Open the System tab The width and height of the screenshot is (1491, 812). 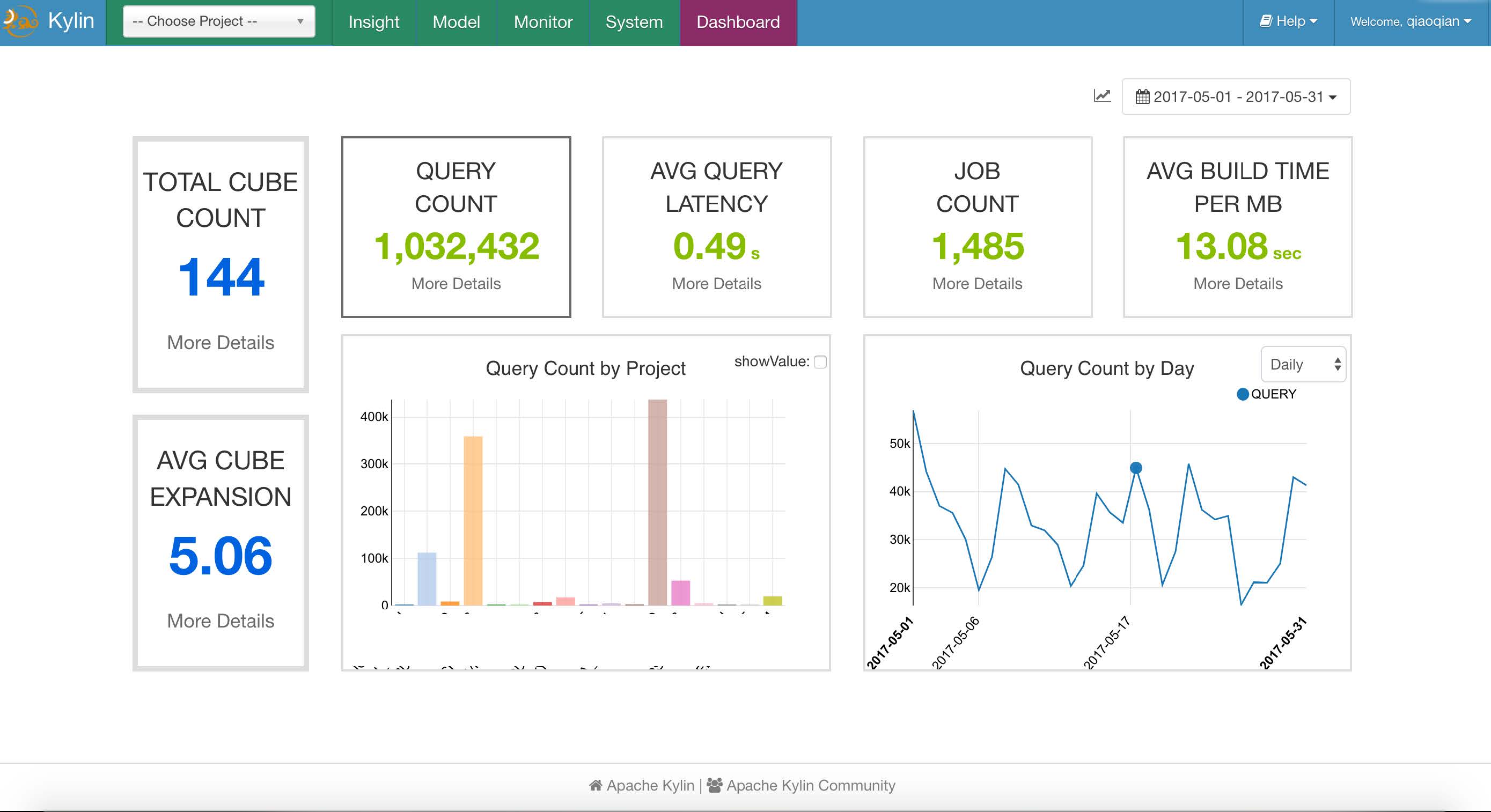point(634,22)
